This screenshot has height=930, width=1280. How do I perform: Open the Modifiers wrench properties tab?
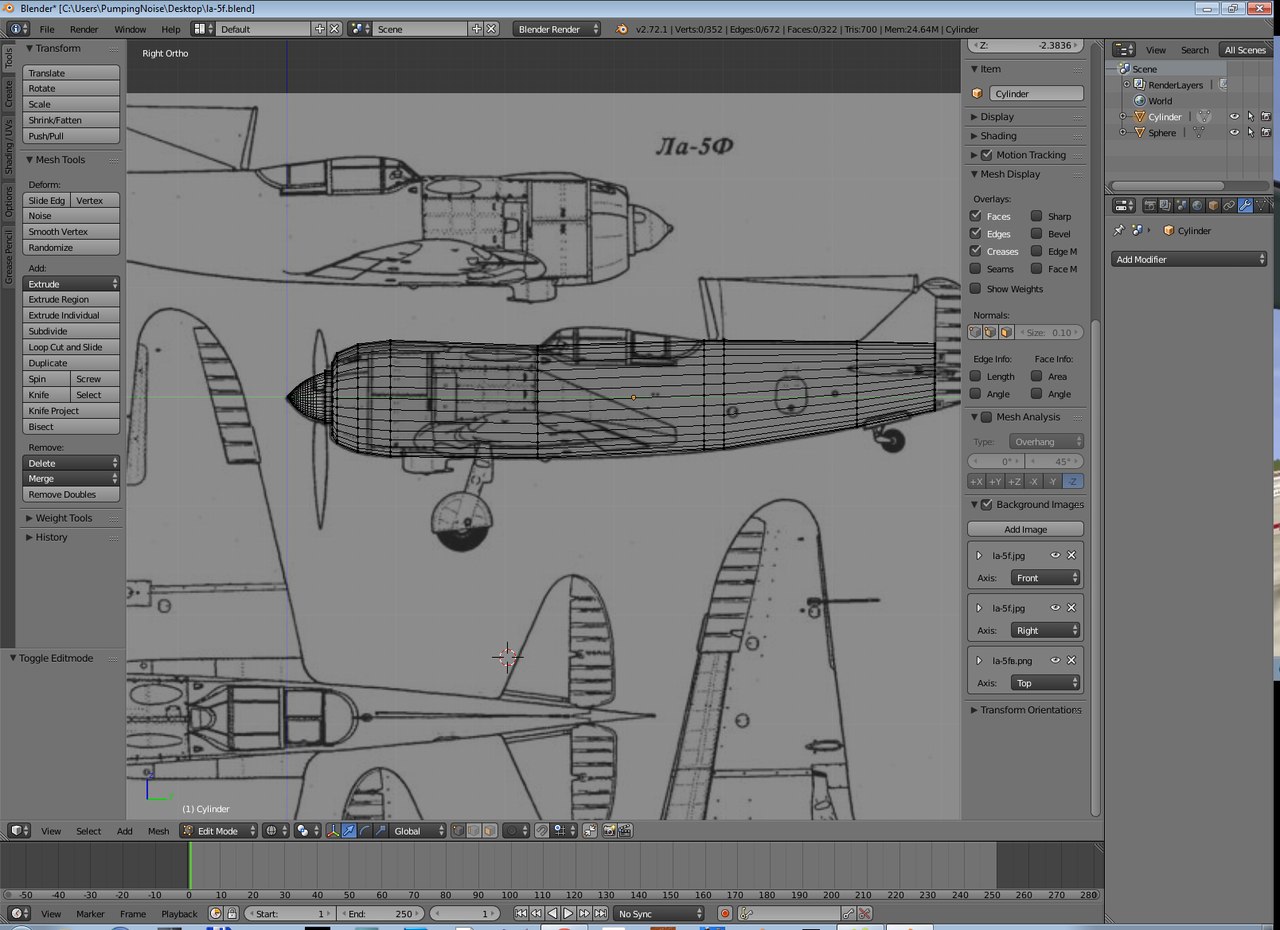point(1245,205)
